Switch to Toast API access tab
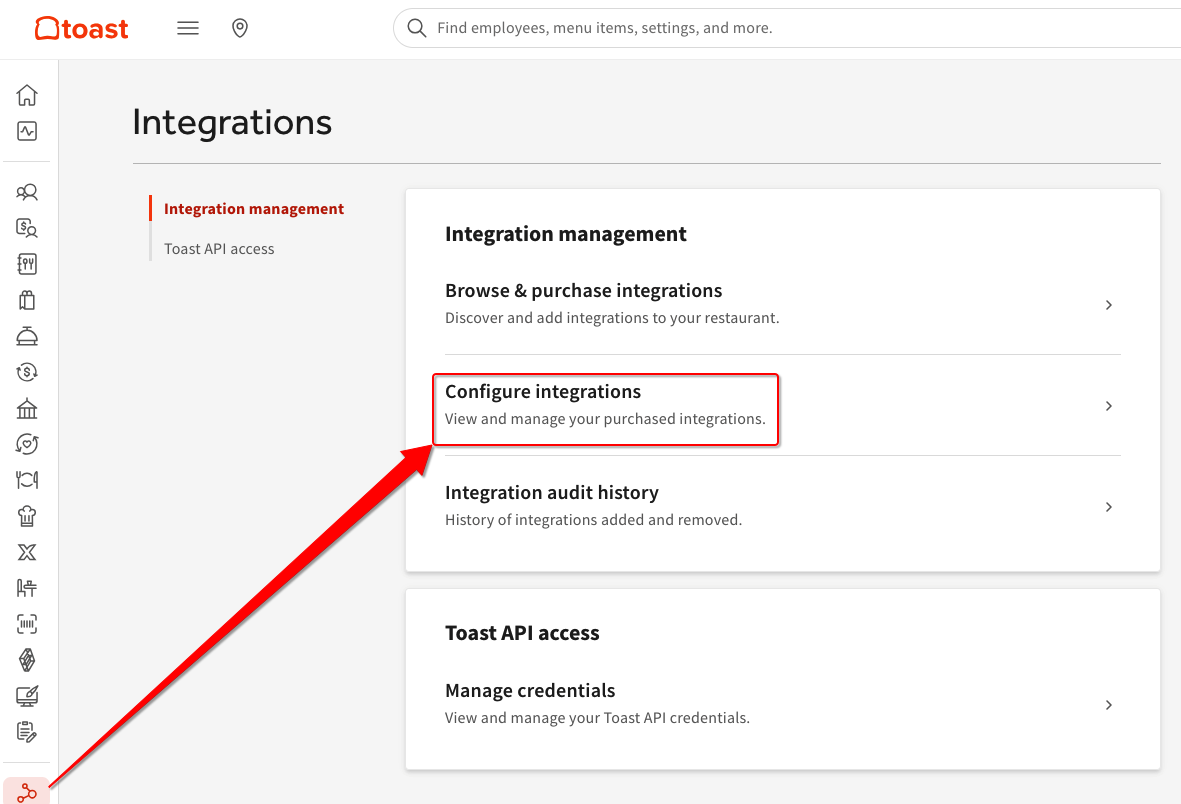This screenshot has height=804, width=1181. [219, 249]
